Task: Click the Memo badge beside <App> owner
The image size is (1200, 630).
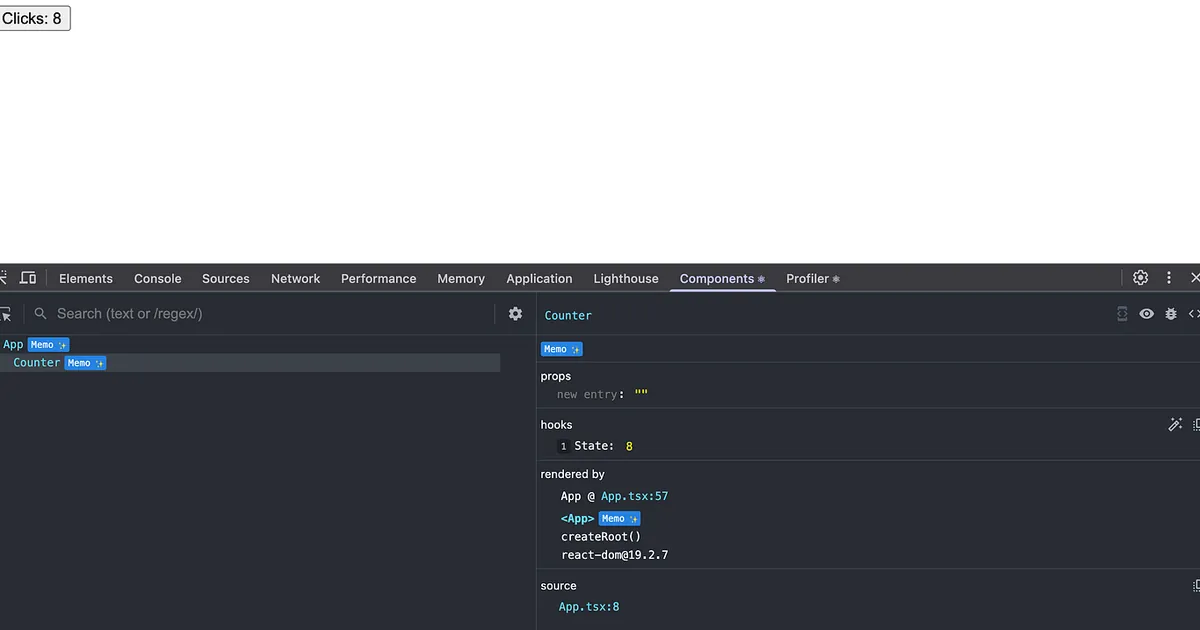Action: 619,519
